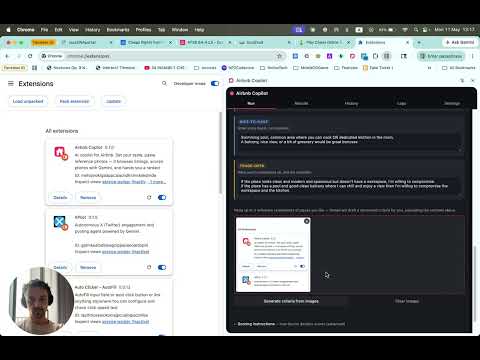Image resolution: width=480 pixels, height=360 pixels.
Task: Open the Profiles menu in menu bar
Action: [x=143, y=30]
